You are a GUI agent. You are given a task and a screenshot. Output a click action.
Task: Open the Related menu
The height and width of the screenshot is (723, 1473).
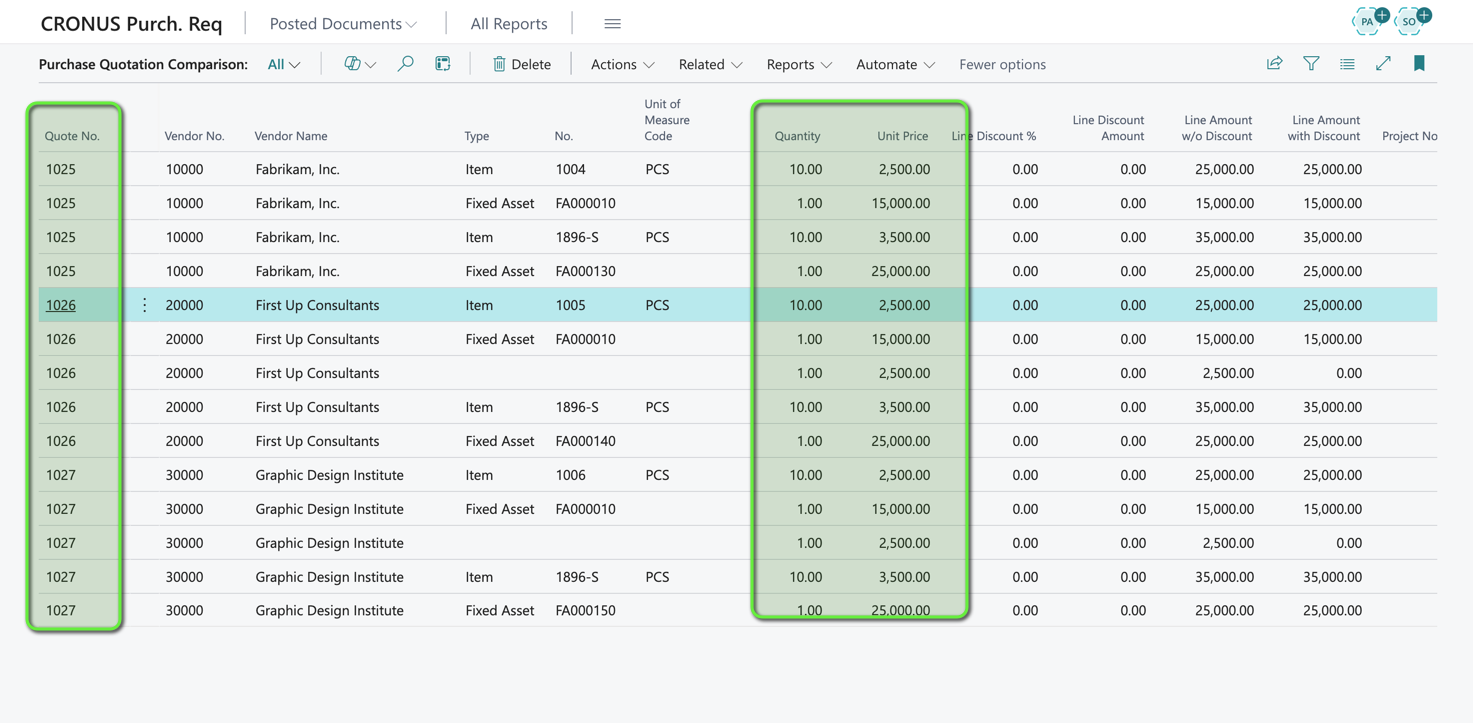710,64
